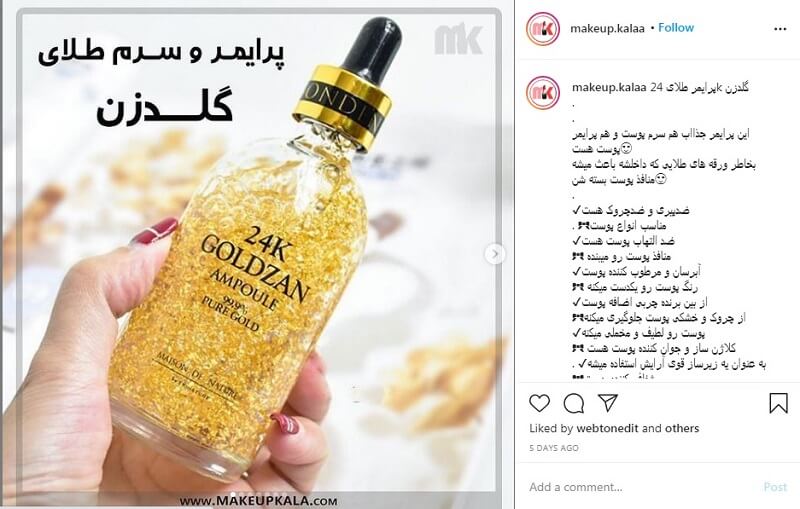Open webtonedit profile from likes
Screen dimensions: 800x509
(607, 428)
